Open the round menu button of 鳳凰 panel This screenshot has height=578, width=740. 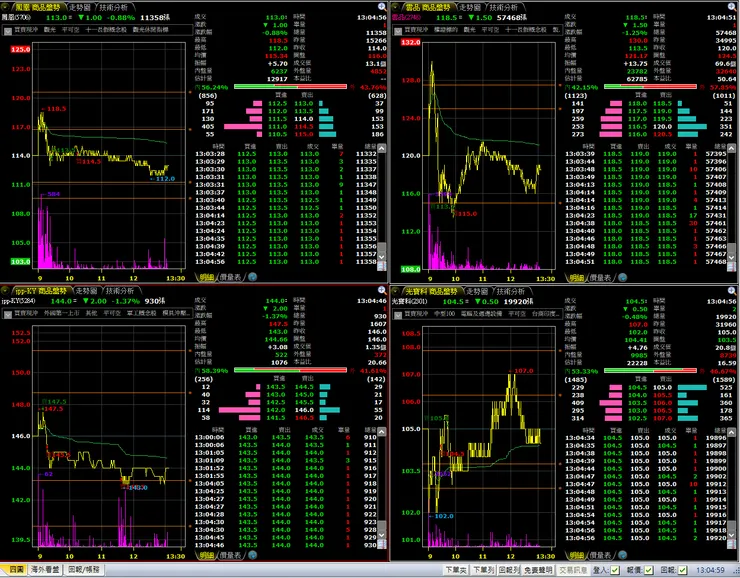(x=6, y=7)
